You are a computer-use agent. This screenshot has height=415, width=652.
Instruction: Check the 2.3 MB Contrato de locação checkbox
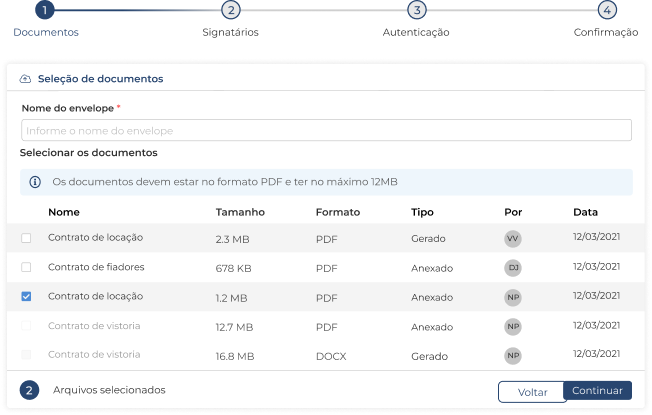click(26, 238)
